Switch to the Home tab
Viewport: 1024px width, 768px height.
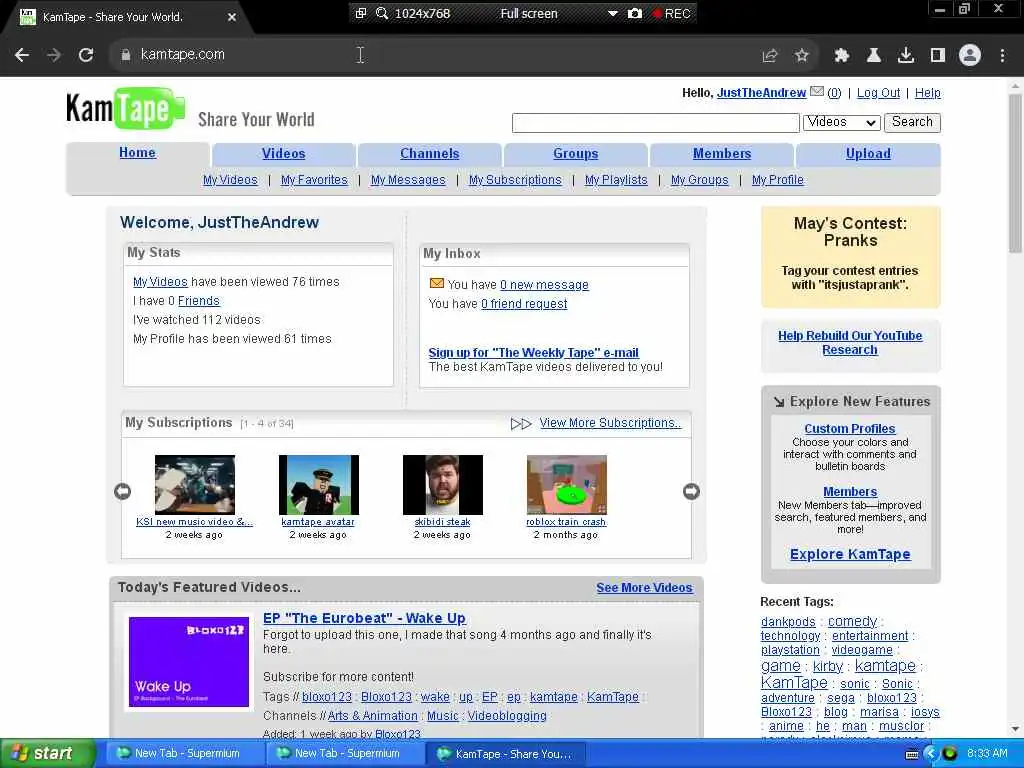137,153
